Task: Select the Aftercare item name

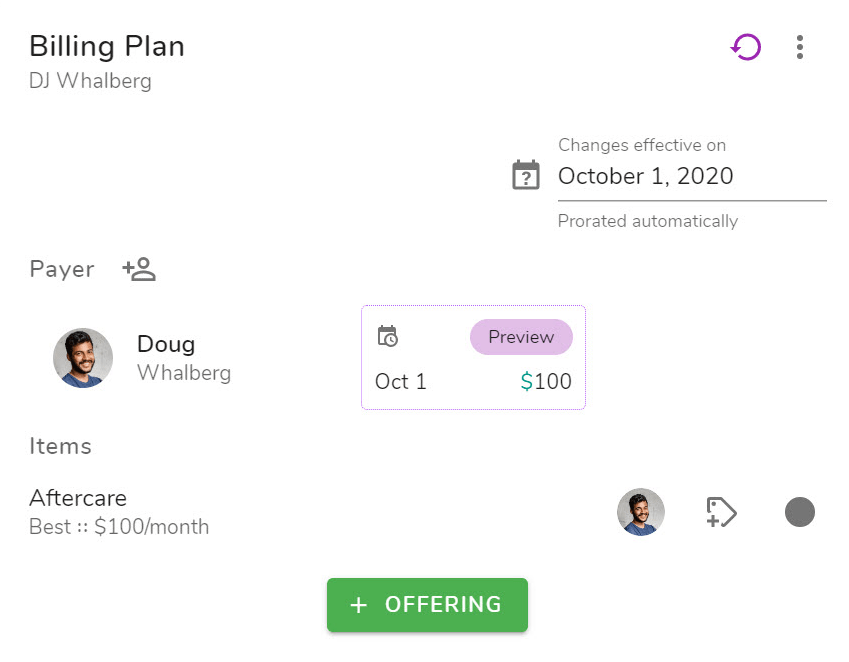Action: (78, 498)
